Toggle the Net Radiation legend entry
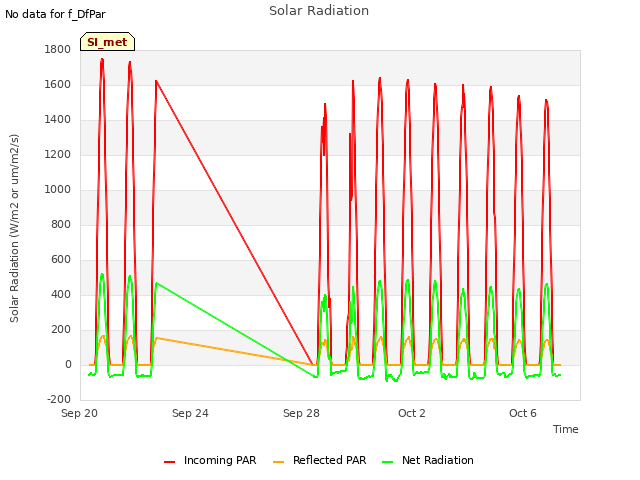Image resolution: width=640 pixels, height=480 pixels. pos(428,460)
